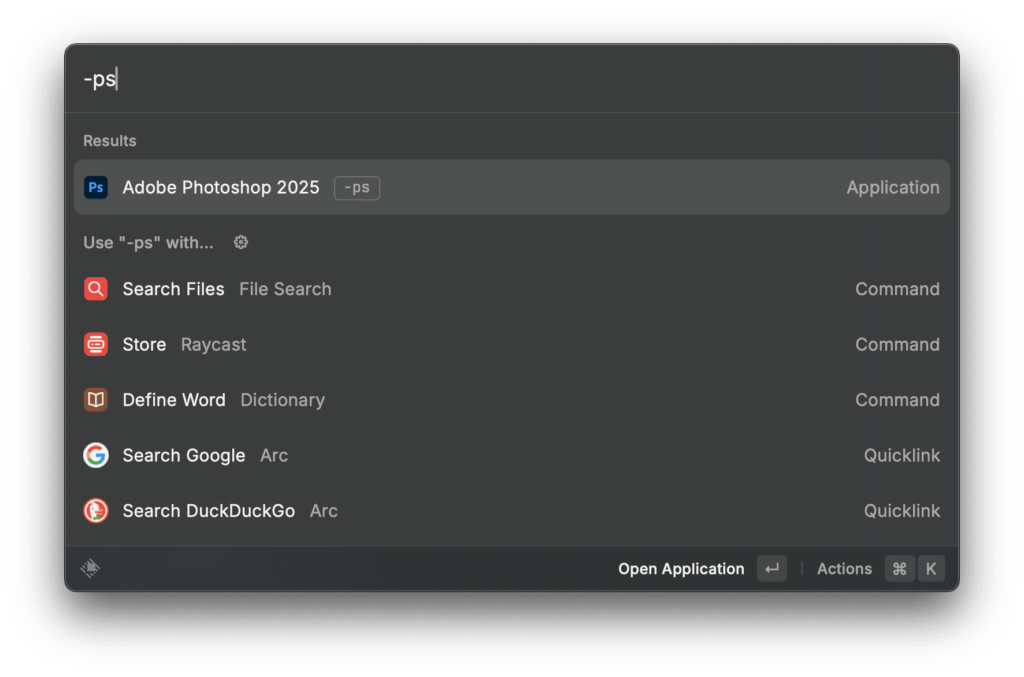Click the Raycast logo in the bottom bar
This screenshot has height=677, width=1024.
click(90, 568)
